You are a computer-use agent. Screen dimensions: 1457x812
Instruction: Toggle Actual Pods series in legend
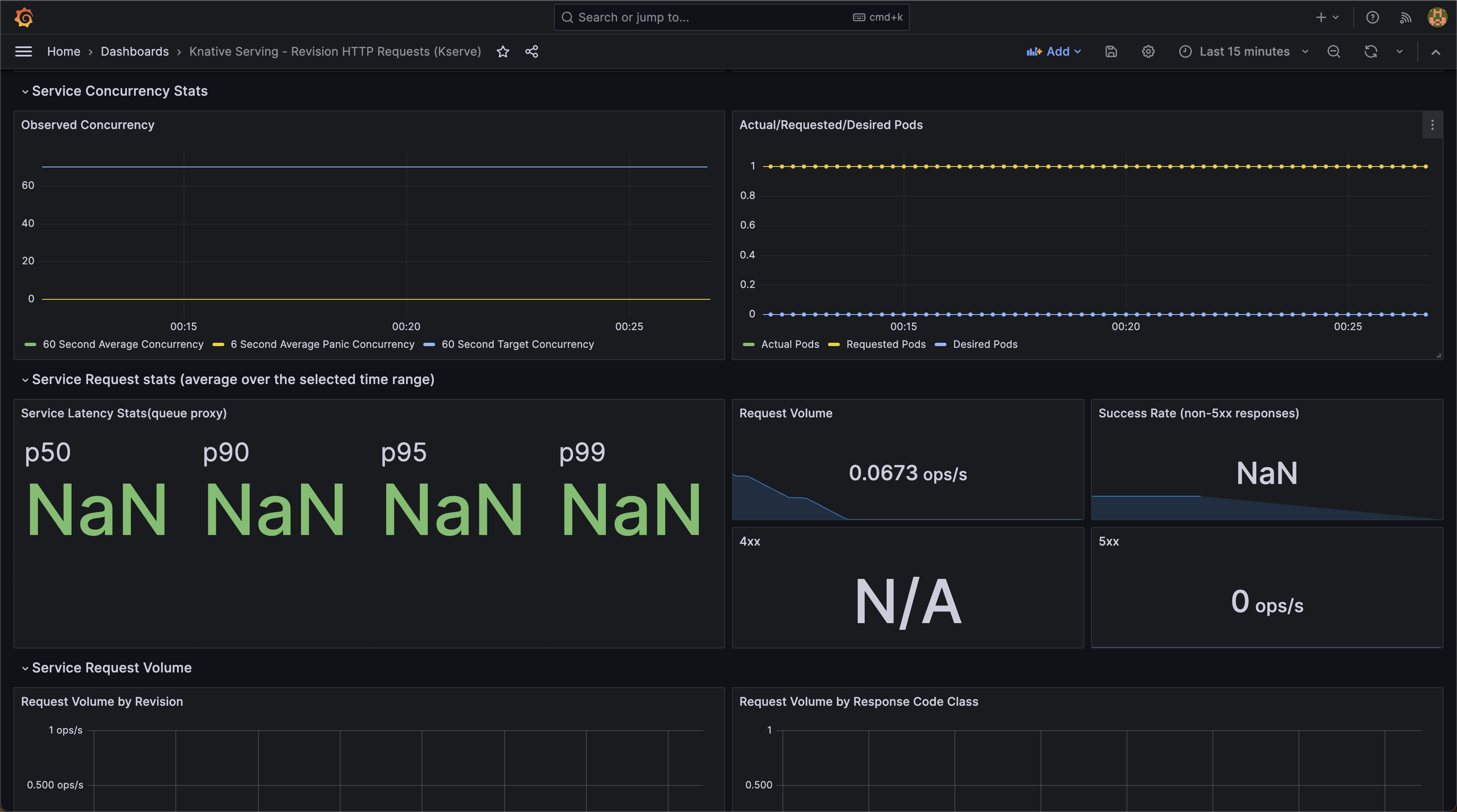click(790, 344)
